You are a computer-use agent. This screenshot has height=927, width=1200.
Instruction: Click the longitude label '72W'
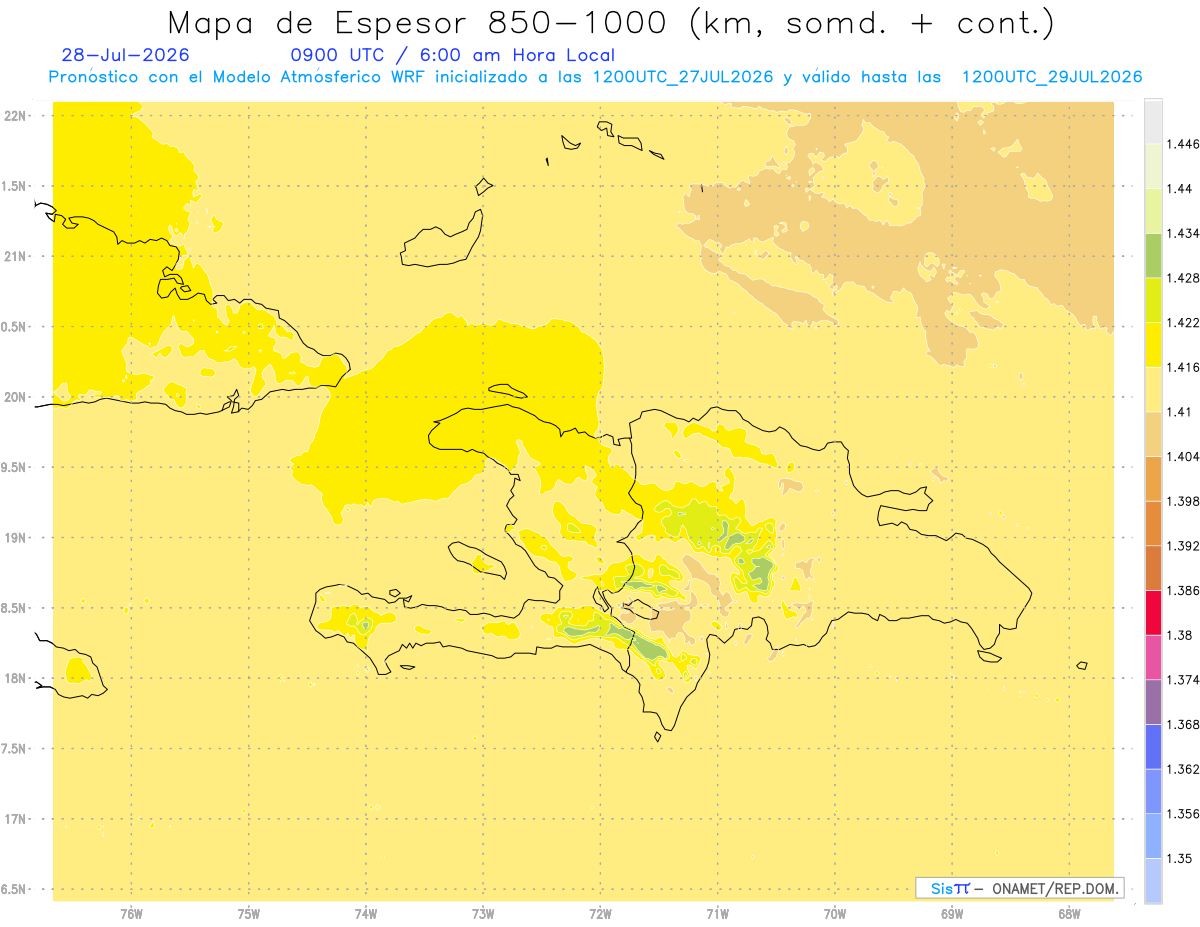(x=600, y=914)
